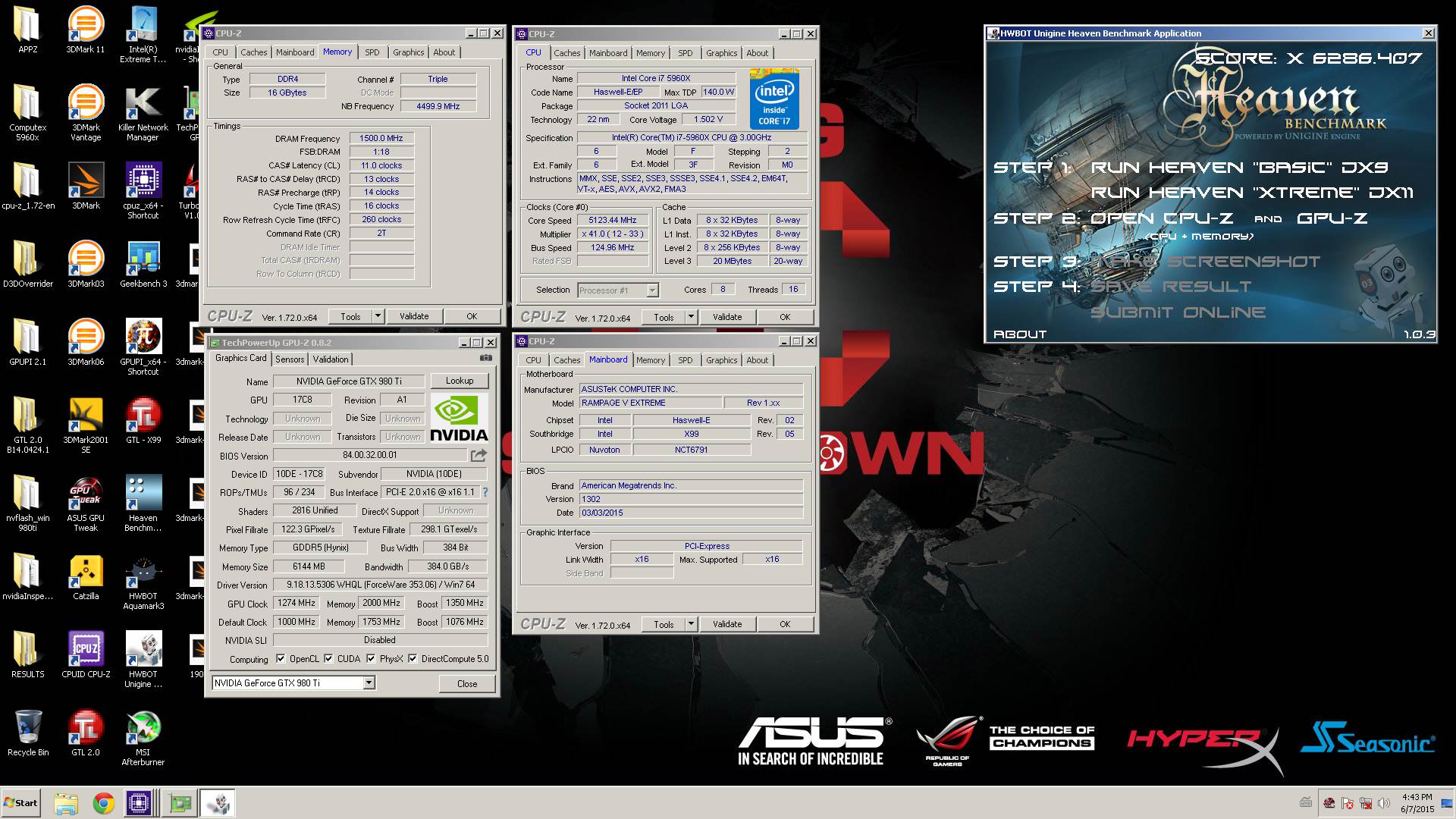
Task: Click the volume speaker tray icon
Action: click(x=1384, y=802)
